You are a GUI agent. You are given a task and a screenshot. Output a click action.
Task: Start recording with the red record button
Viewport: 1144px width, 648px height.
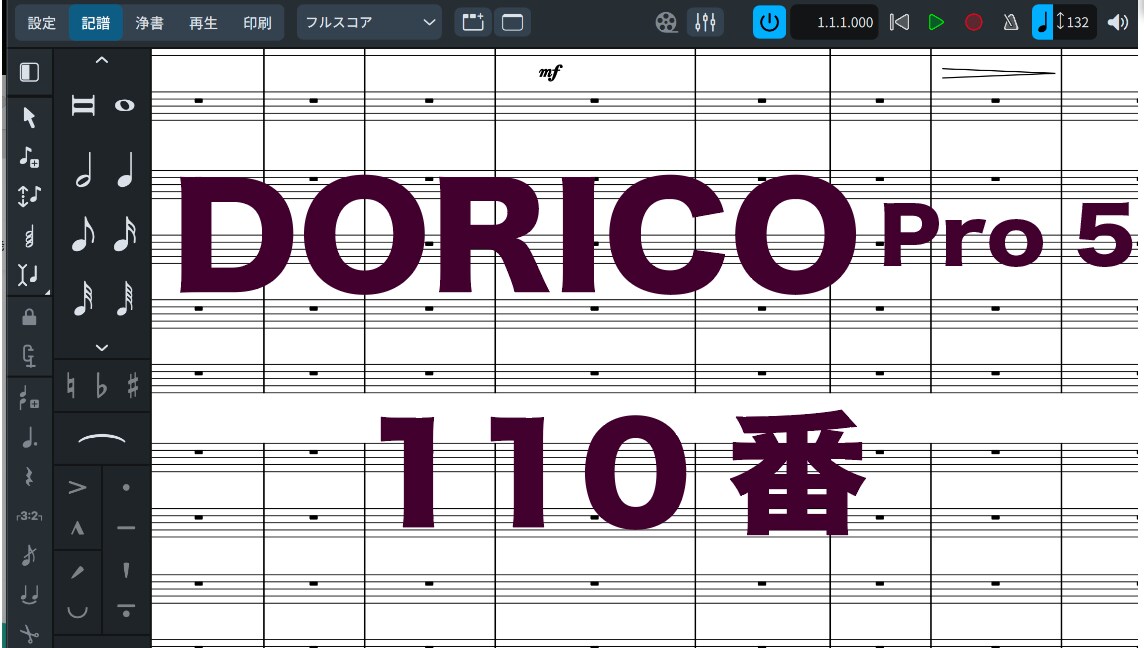click(973, 23)
